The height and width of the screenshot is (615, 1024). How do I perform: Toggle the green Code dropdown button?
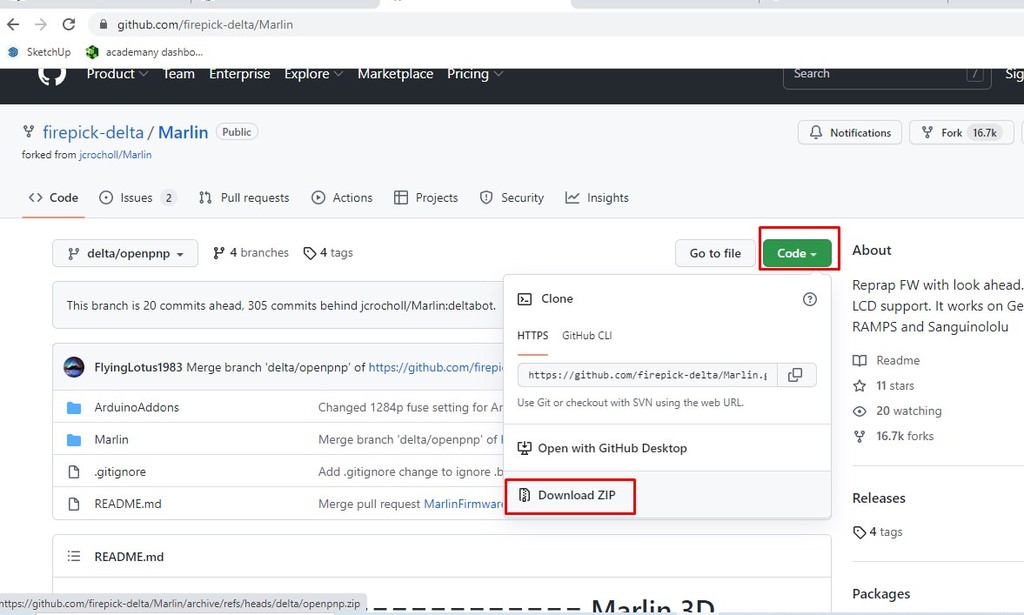[x=797, y=253]
